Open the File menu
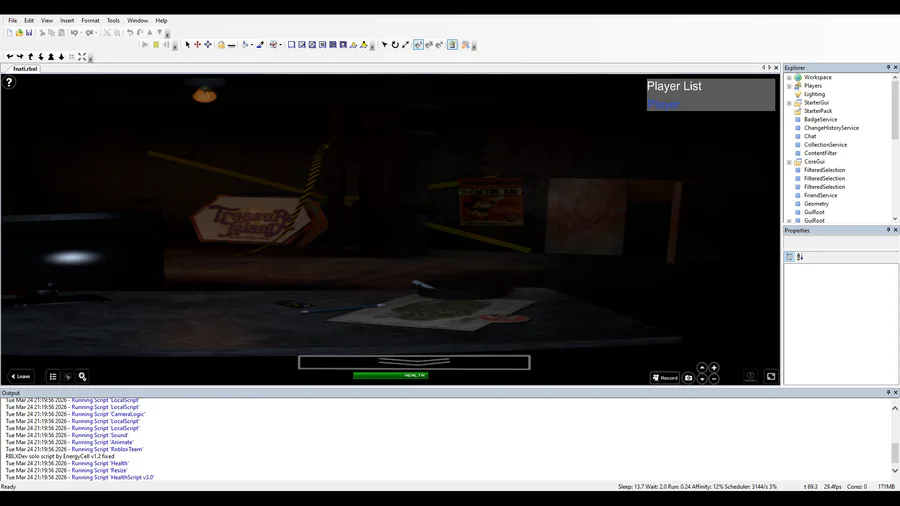The height and width of the screenshot is (506, 900). click(x=13, y=21)
